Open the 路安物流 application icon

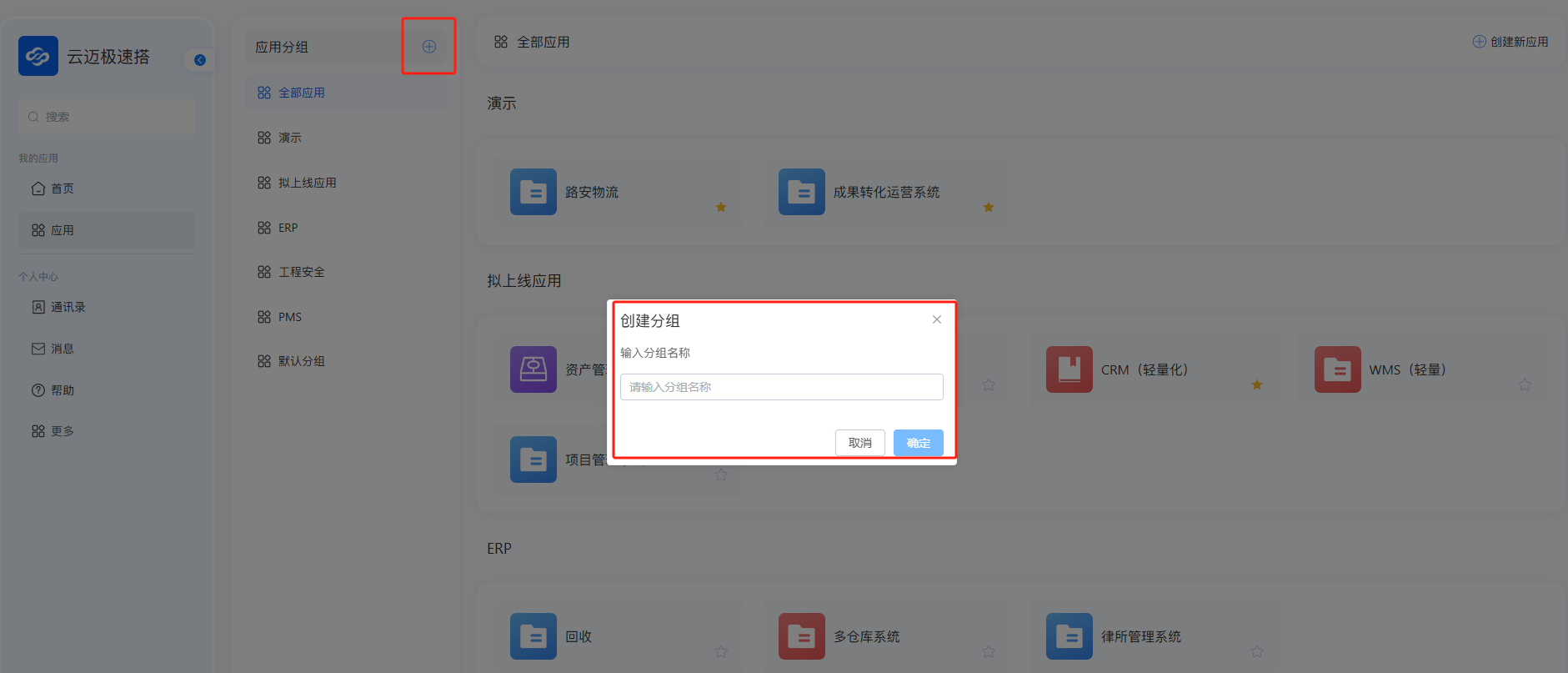click(x=533, y=192)
